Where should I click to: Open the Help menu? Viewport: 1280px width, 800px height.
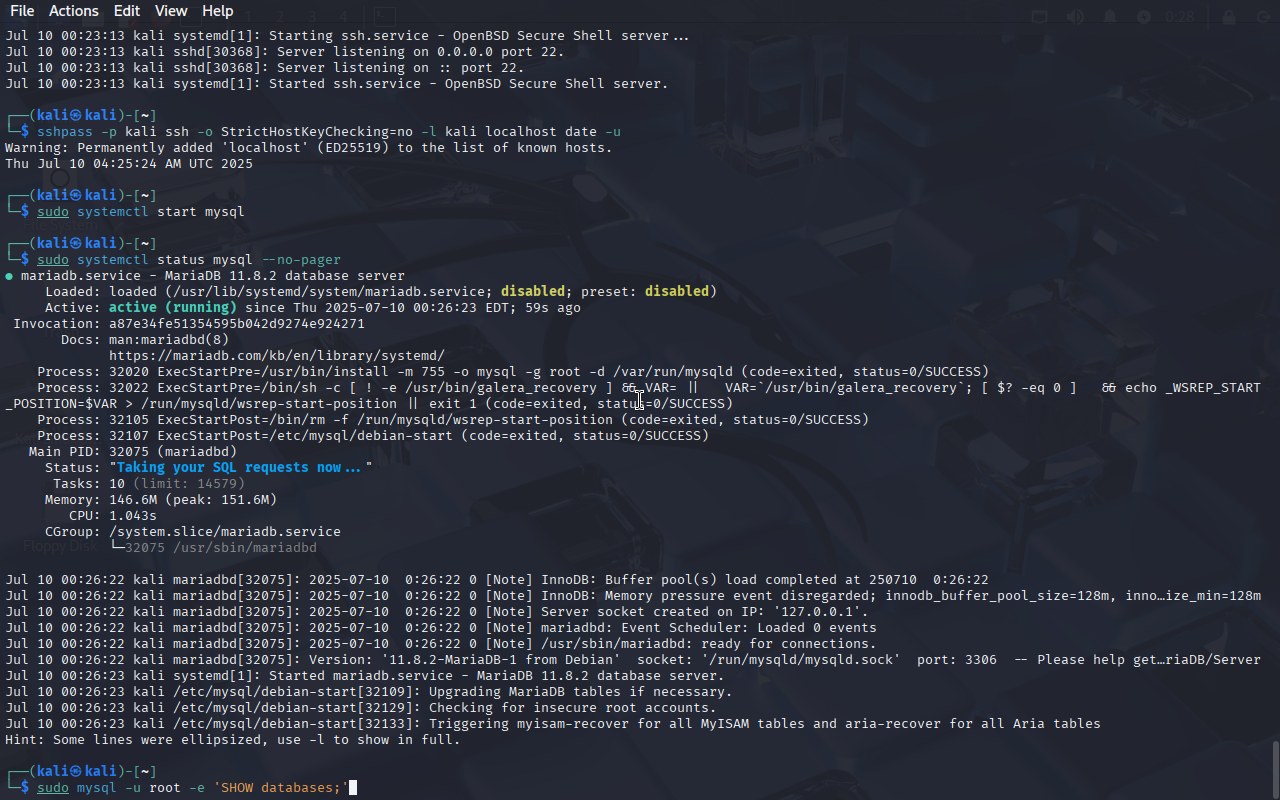click(217, 11)
